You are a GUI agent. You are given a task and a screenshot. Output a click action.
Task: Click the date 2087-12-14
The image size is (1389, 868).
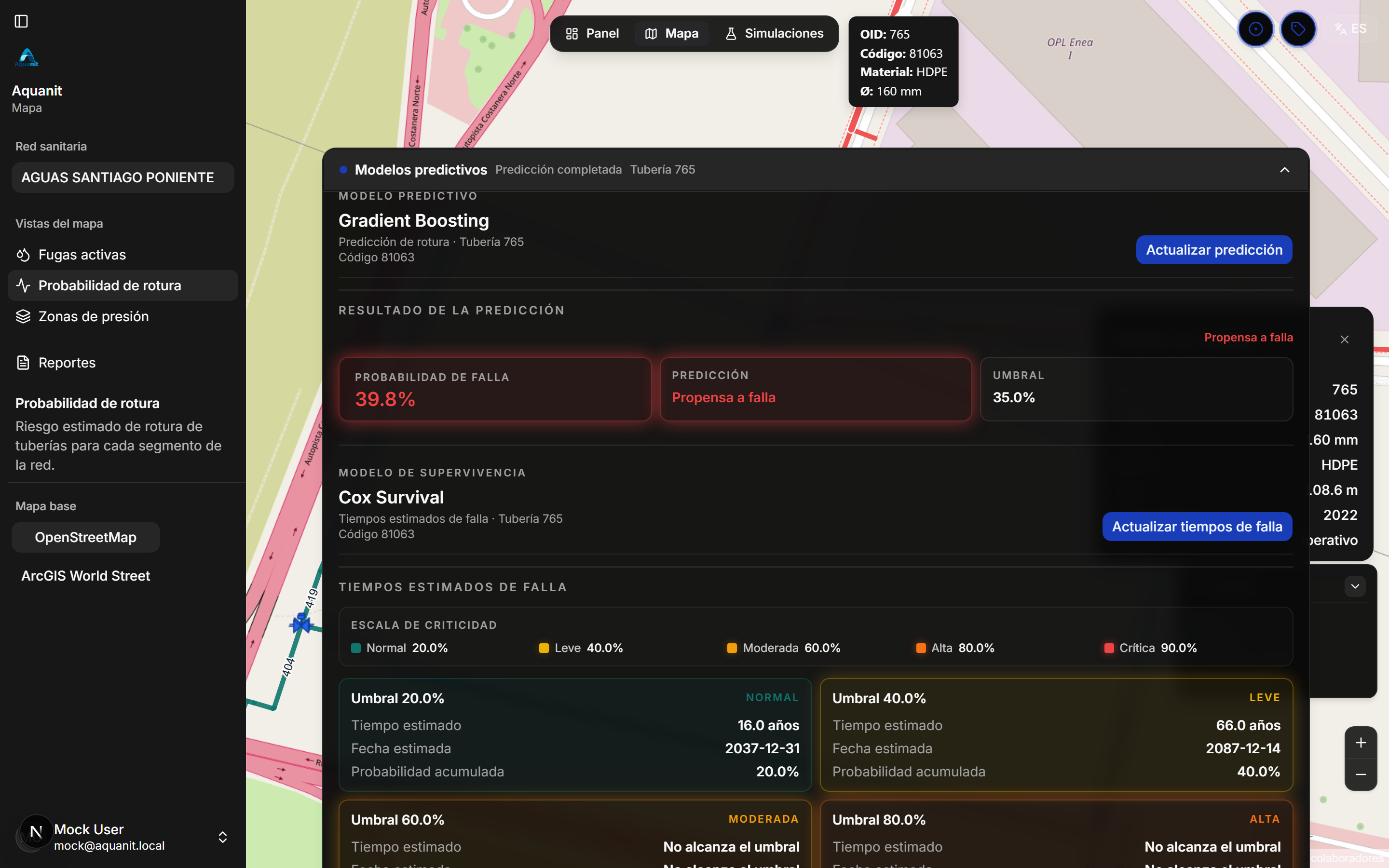tap(1243, 748)
